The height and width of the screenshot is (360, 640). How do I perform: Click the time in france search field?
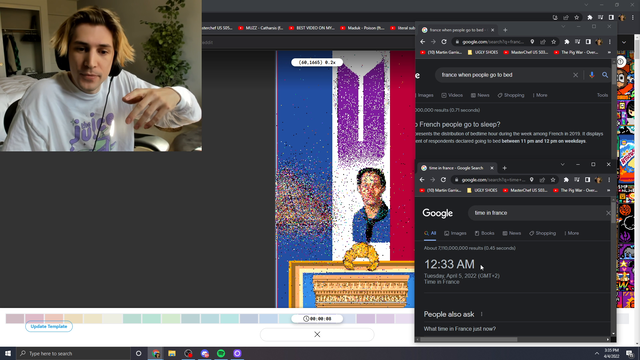click(x=539, y=213)
